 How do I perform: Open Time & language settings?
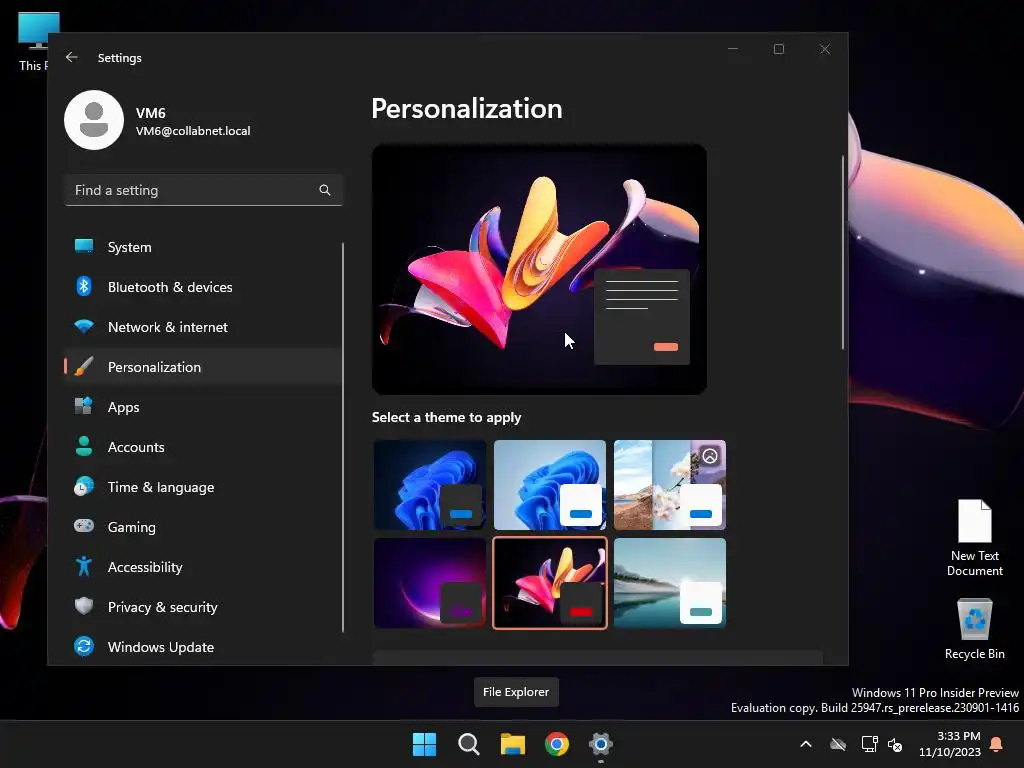click(204, 487)
